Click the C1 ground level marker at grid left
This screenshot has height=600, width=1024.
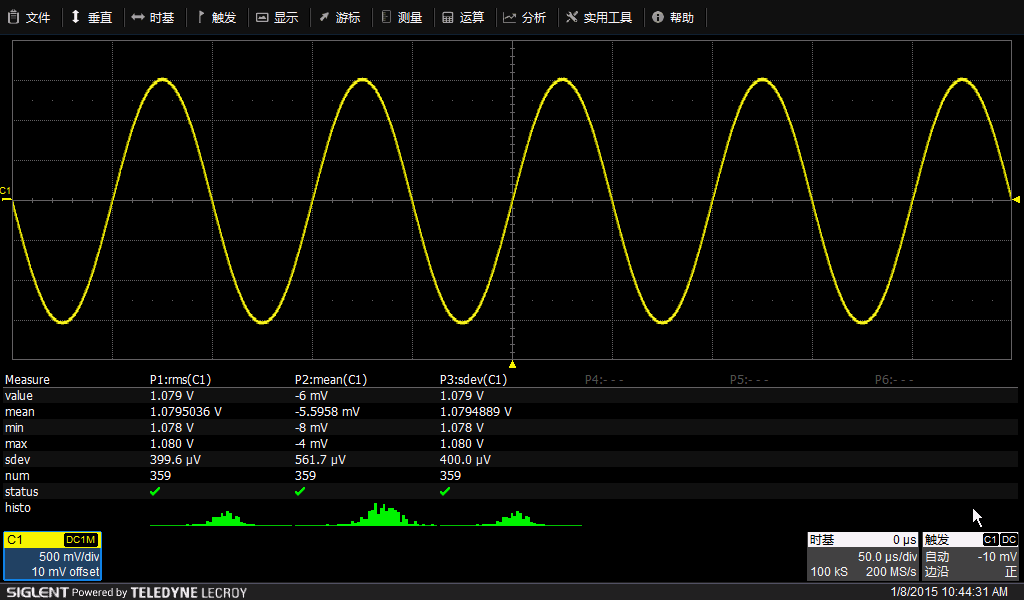tap(5, 193)
